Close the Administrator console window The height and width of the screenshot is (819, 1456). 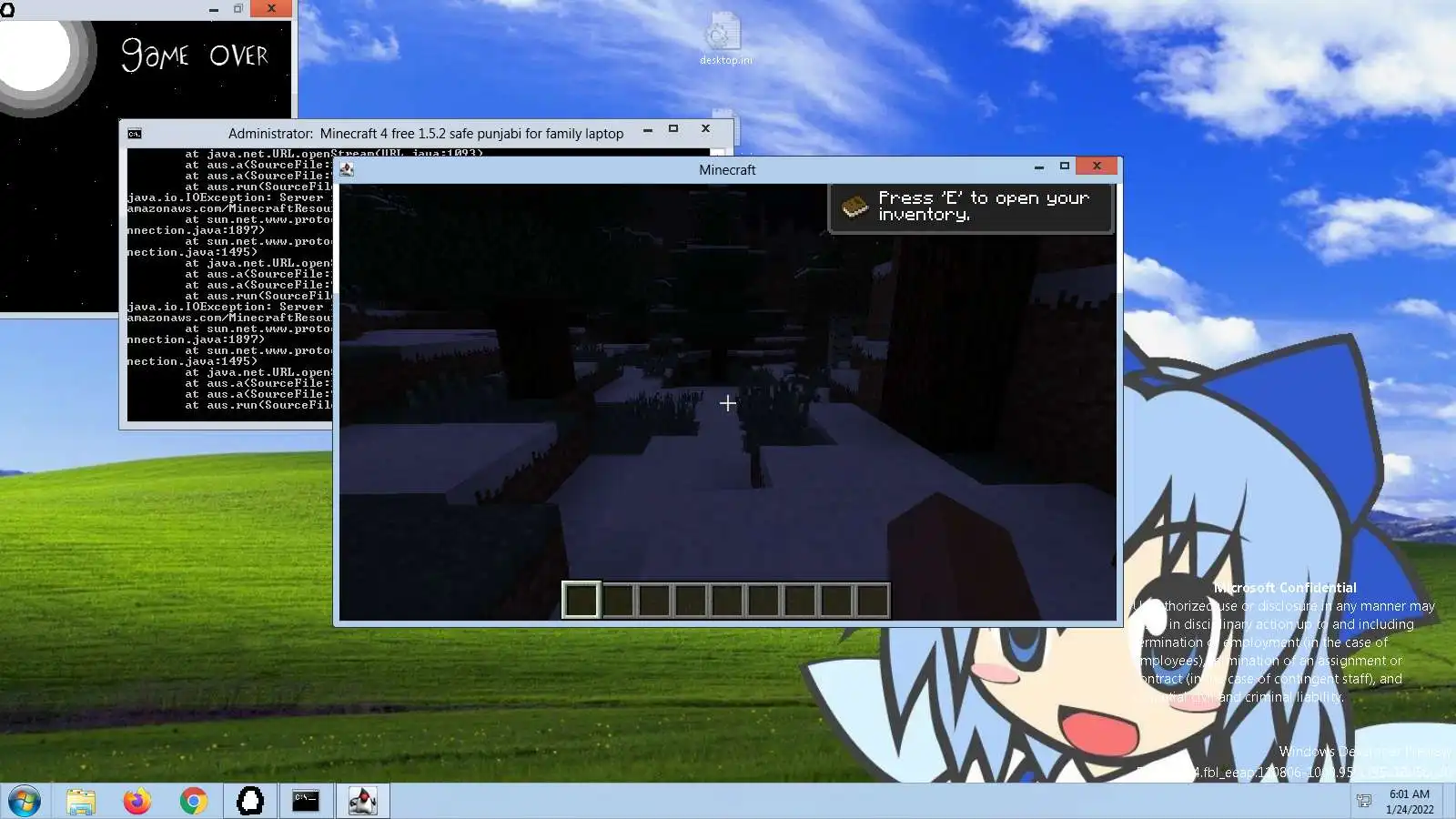click(x=705, y=129)
